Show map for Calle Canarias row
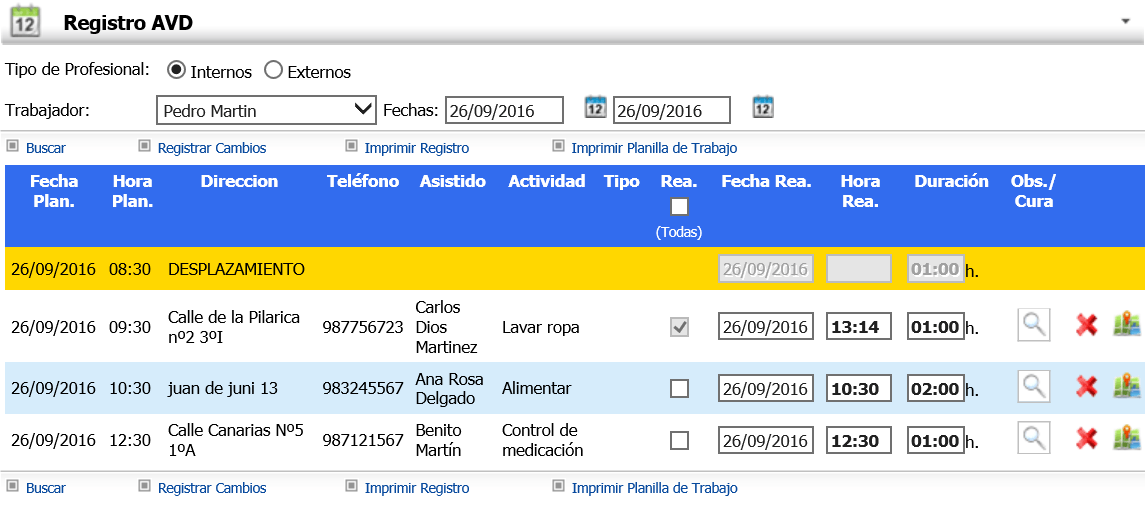Viewport: 1145px width, 505px height. [x=1127, y=439]
